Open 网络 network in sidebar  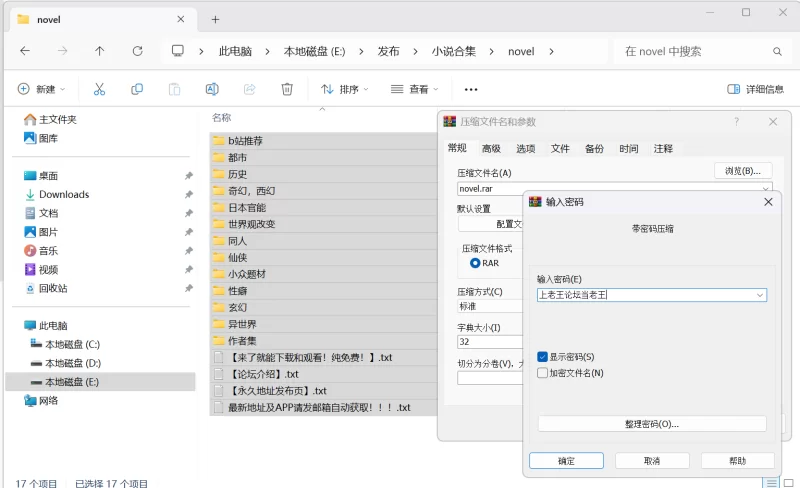41,401
